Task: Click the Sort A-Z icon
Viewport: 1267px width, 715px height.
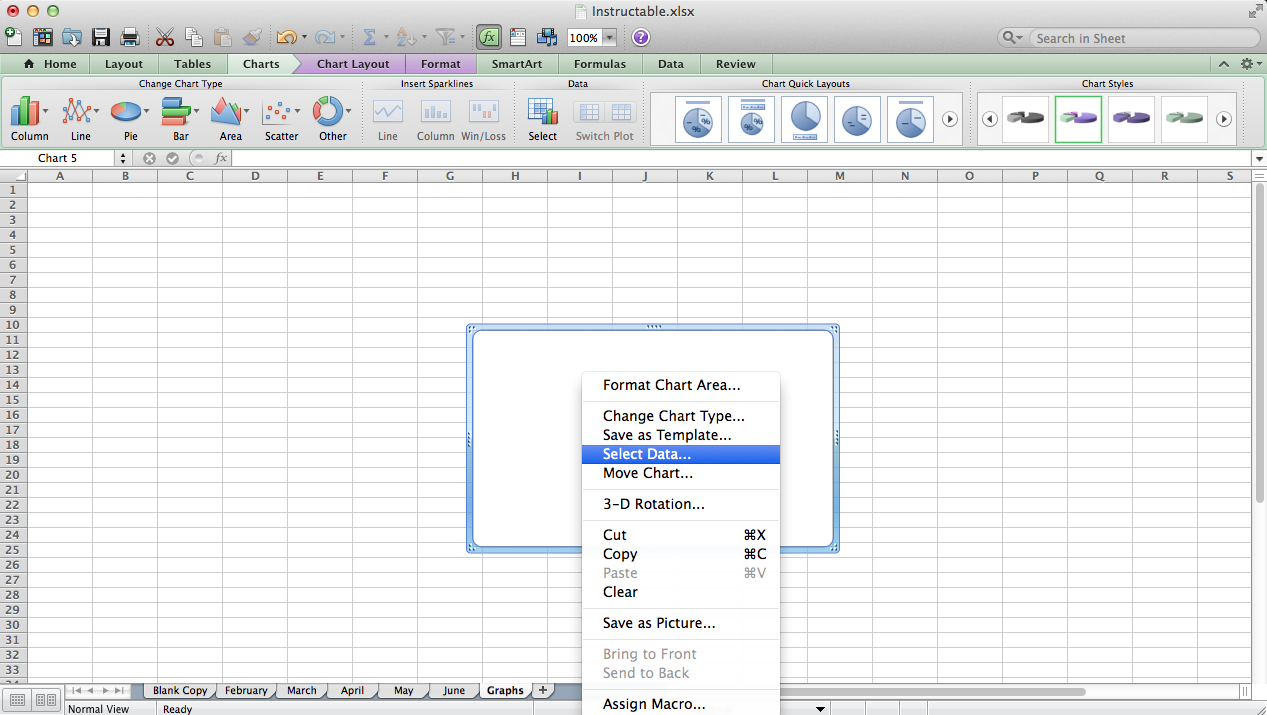Action: click(x=404, y=37)
